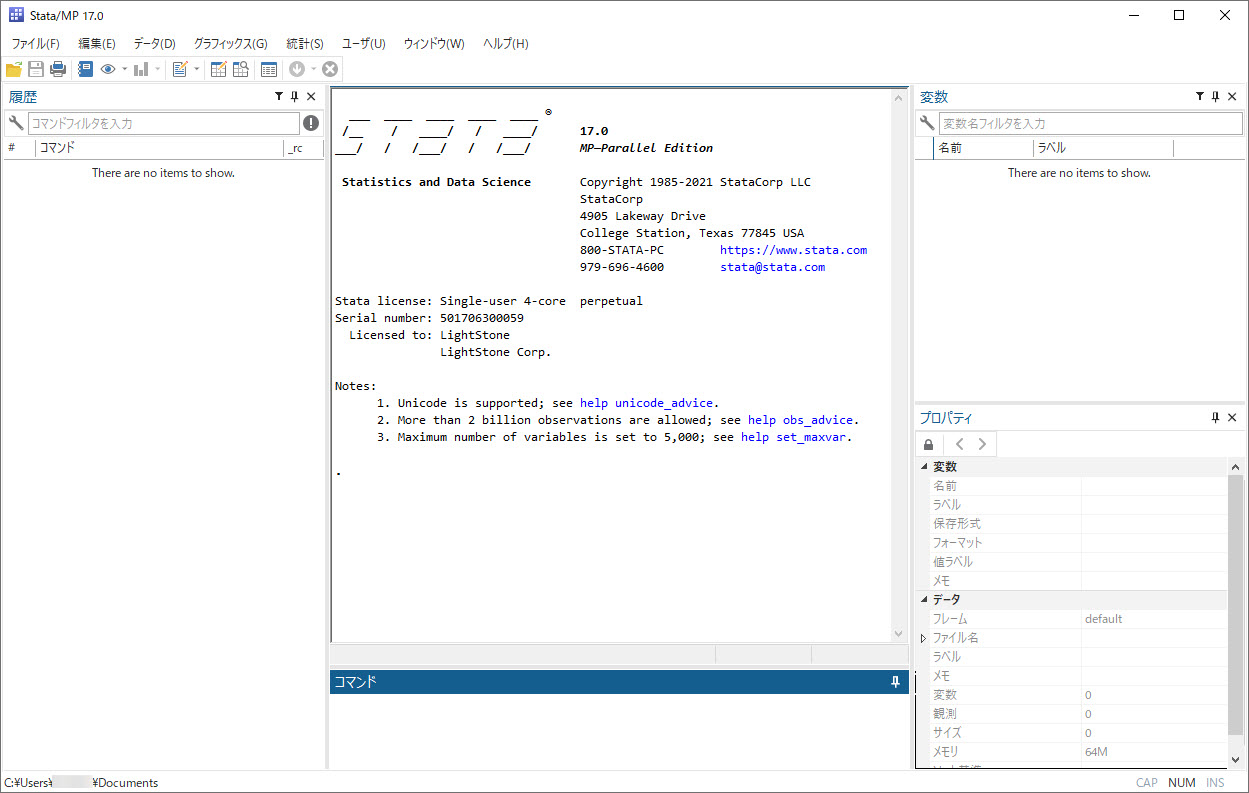Click the Viewer eye icon

click(108, 69)
